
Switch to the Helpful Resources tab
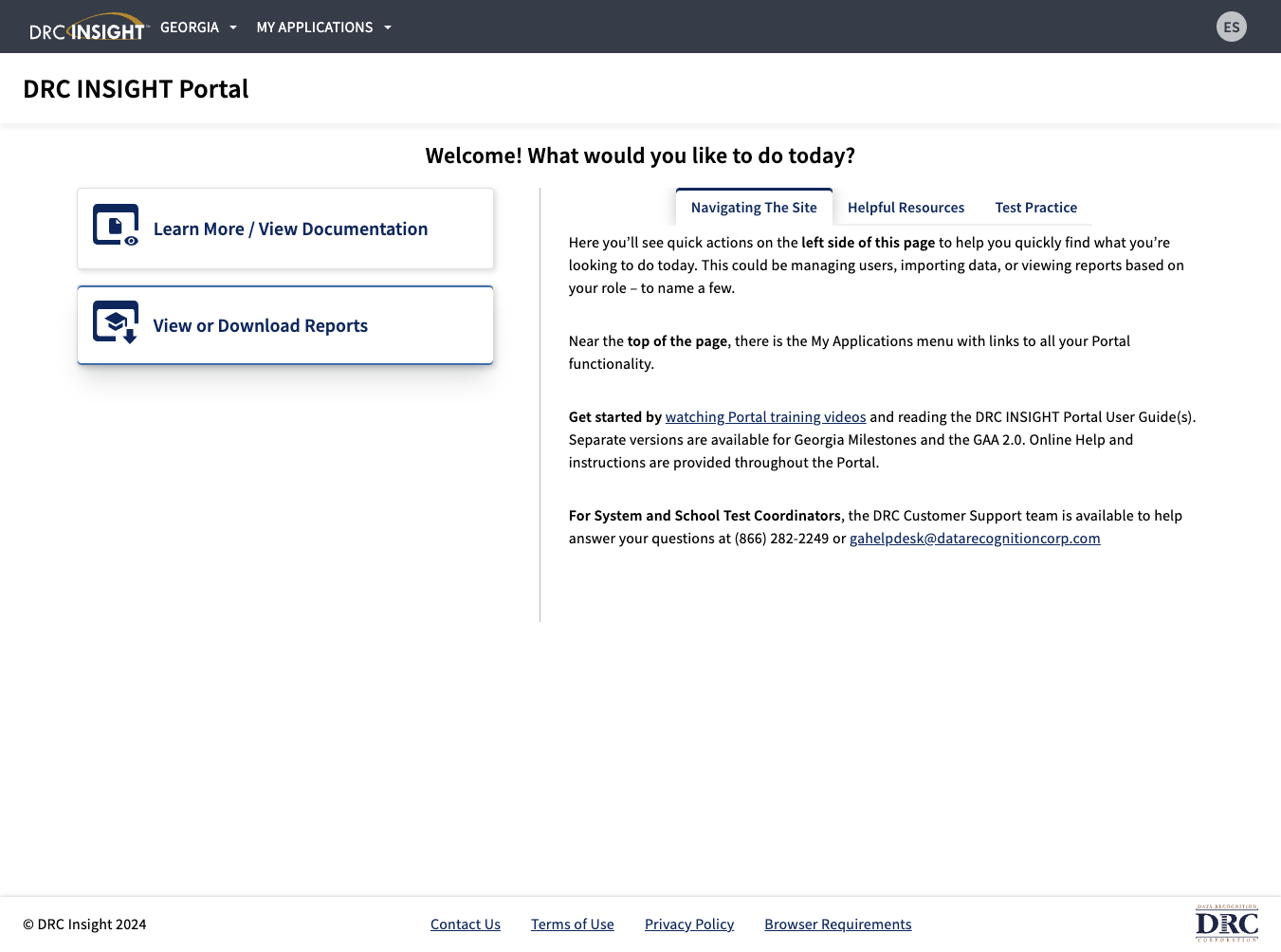[x=906, y=208]
